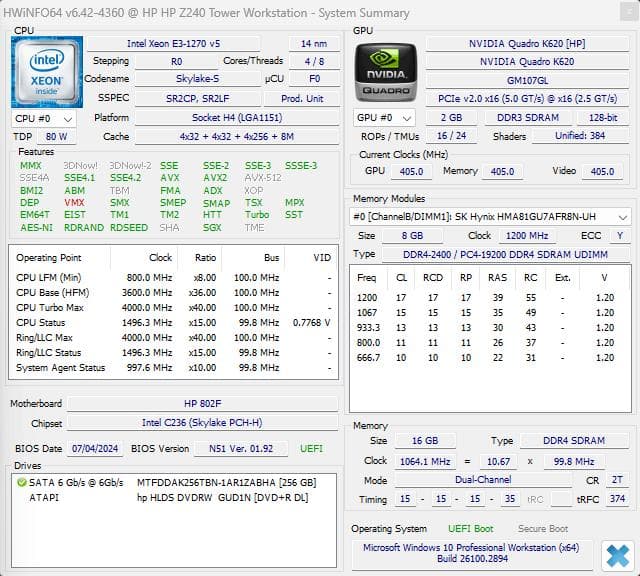This screenshot has height=576, width=640.
Task: Select the CPU Base (HFM) row
Action: tap(173, 293)
